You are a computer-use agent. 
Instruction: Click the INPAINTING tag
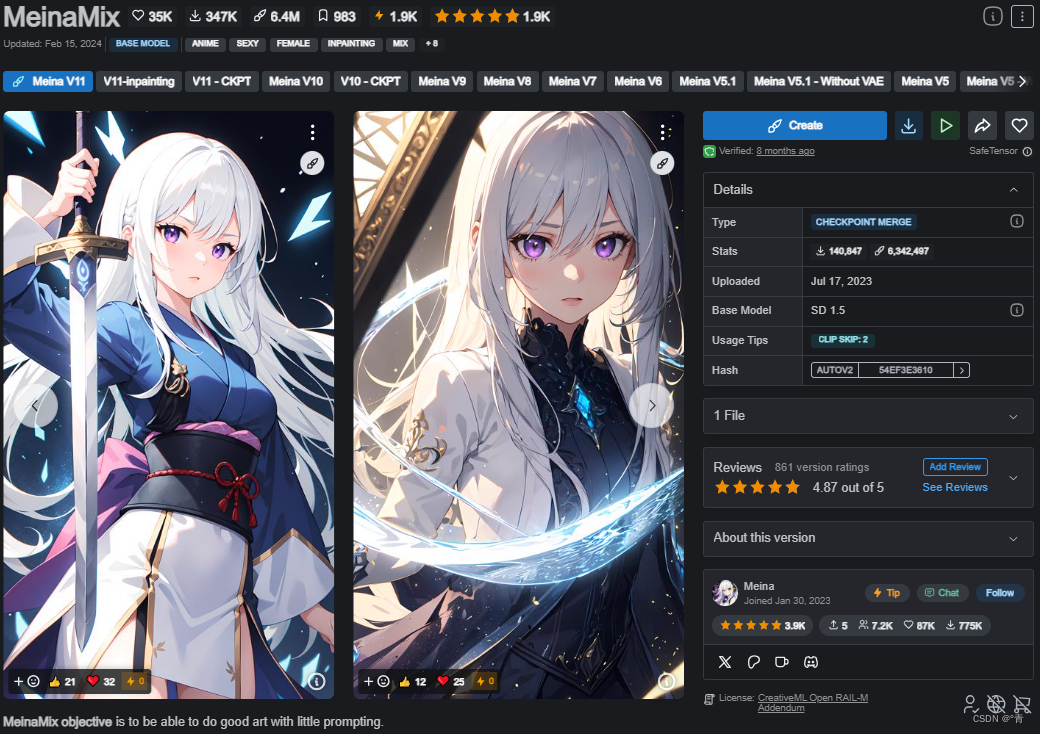(352, 44)
